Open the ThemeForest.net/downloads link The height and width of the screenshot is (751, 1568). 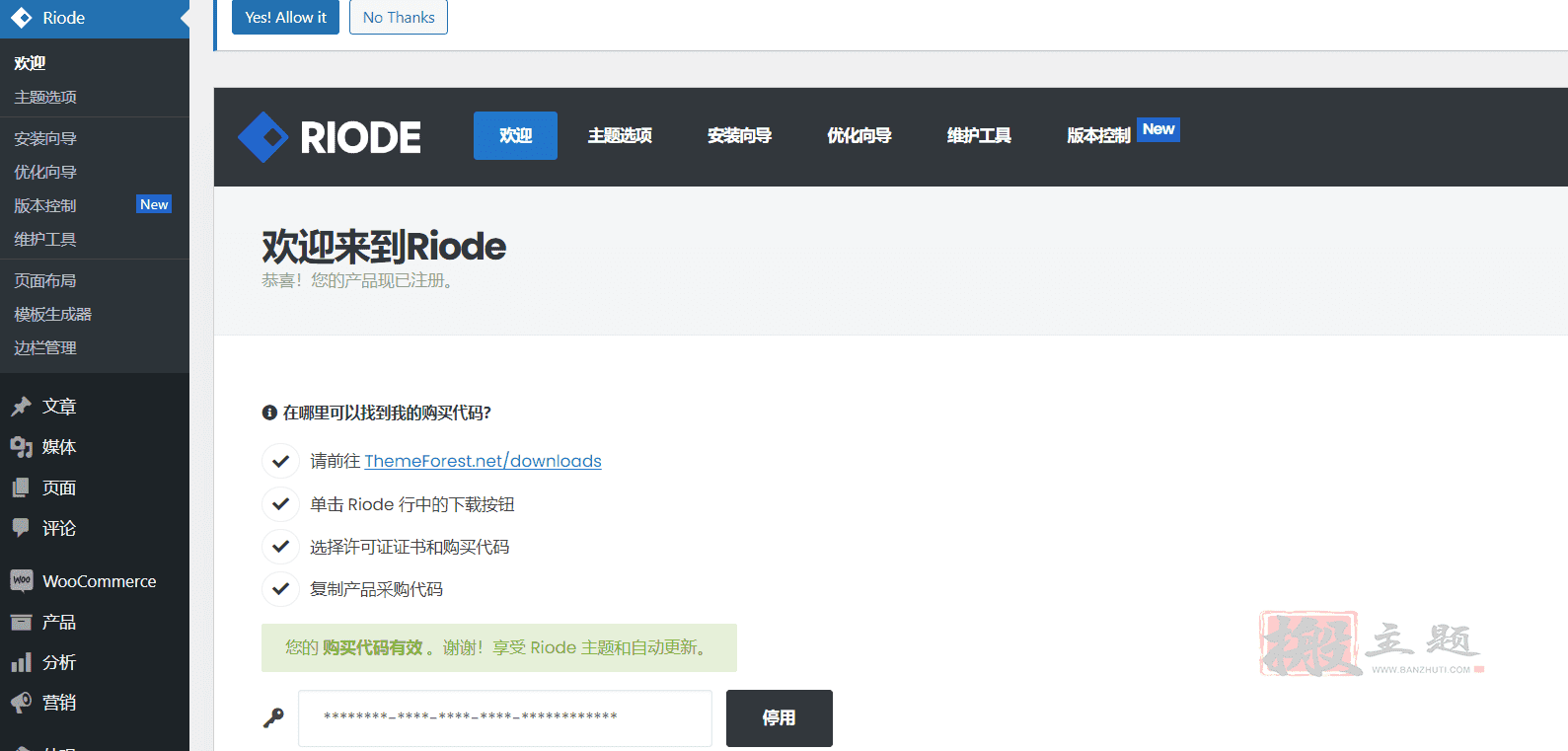(x=483, y=461)
